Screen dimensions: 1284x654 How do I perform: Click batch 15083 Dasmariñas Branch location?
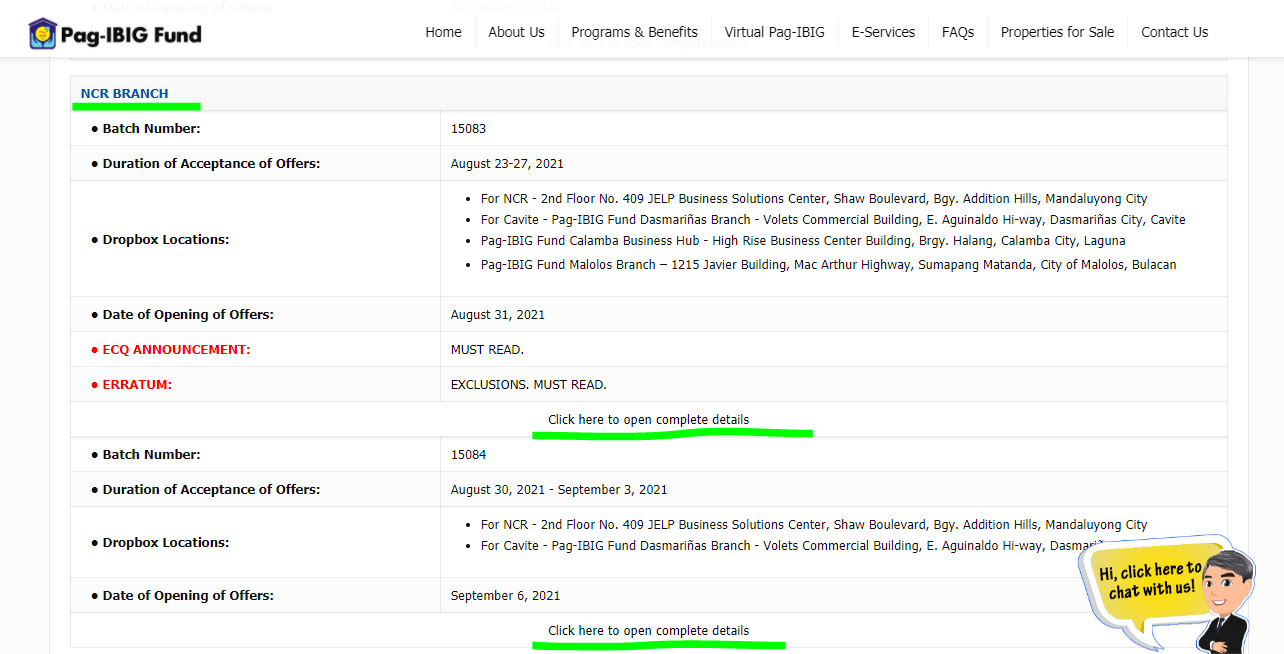[833, 220]
